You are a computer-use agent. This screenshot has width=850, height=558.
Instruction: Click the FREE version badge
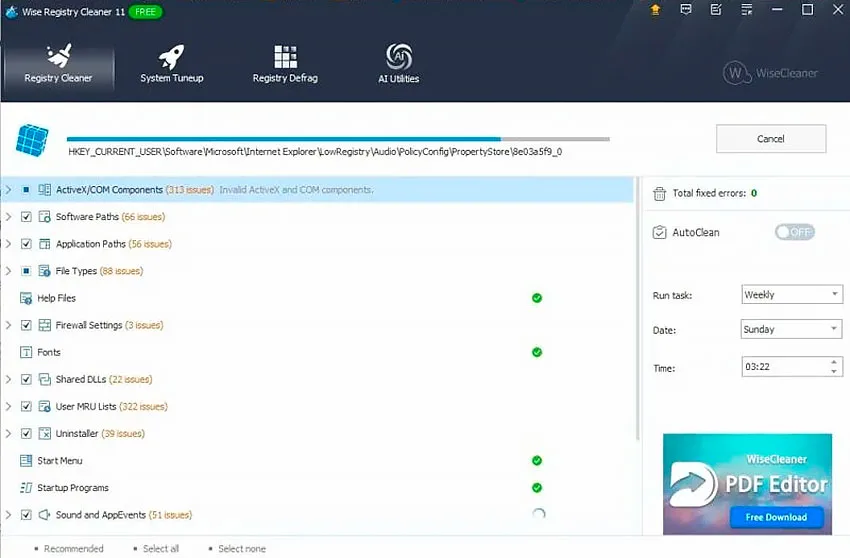145,11
